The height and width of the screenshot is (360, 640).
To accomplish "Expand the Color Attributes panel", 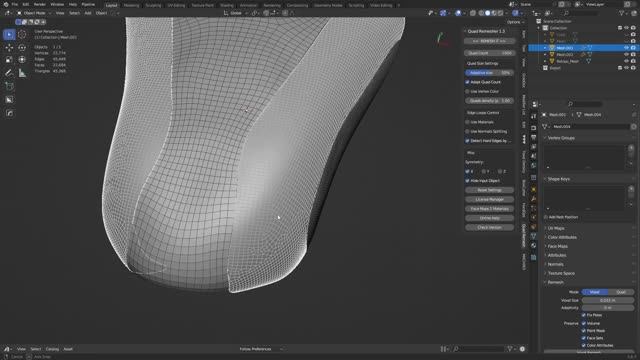I will (562, 237).
